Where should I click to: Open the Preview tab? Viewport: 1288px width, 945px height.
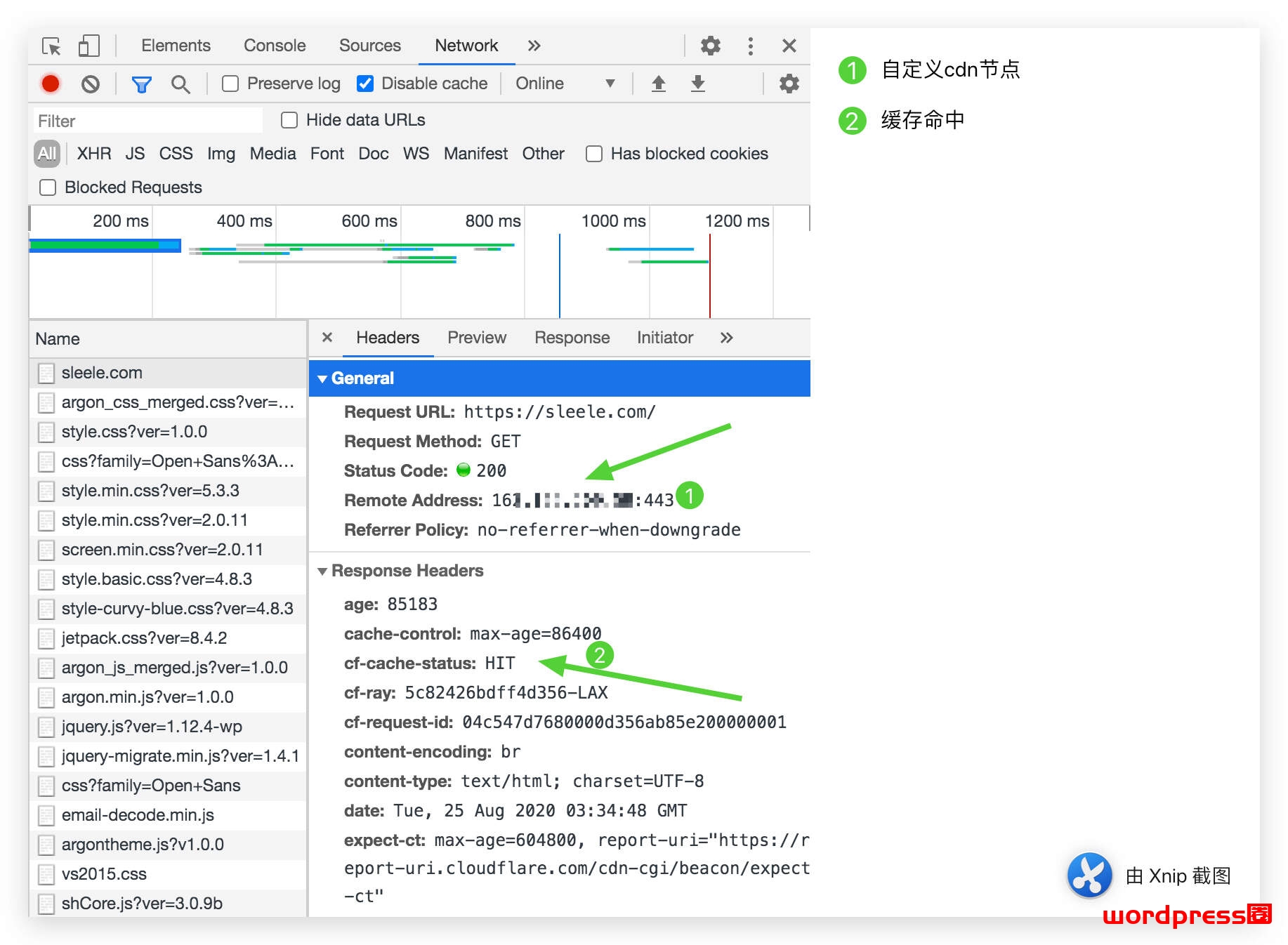point(477,338)
